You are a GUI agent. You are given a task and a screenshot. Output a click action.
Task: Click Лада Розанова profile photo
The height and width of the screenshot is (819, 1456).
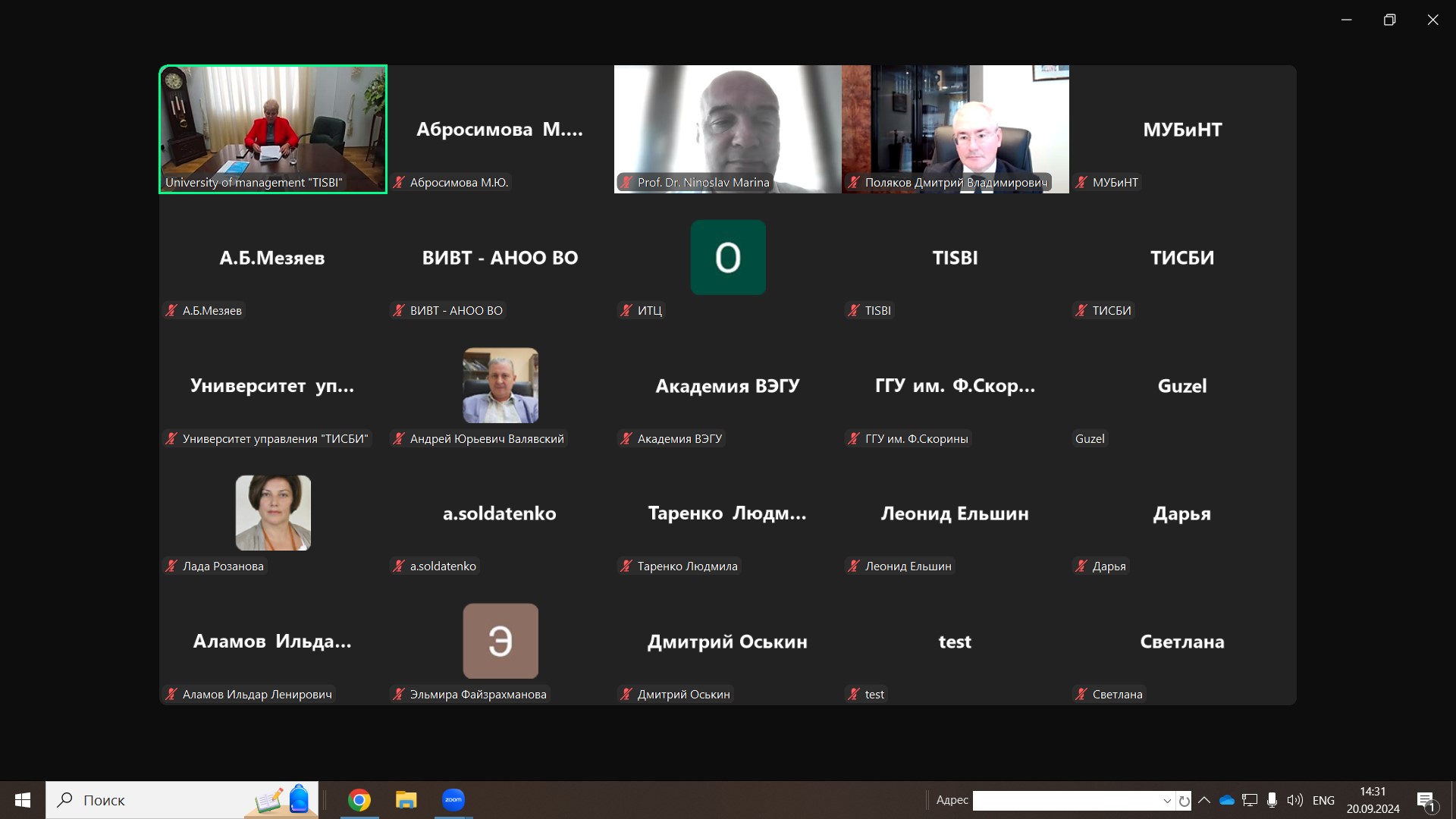[x=273, y=513]
